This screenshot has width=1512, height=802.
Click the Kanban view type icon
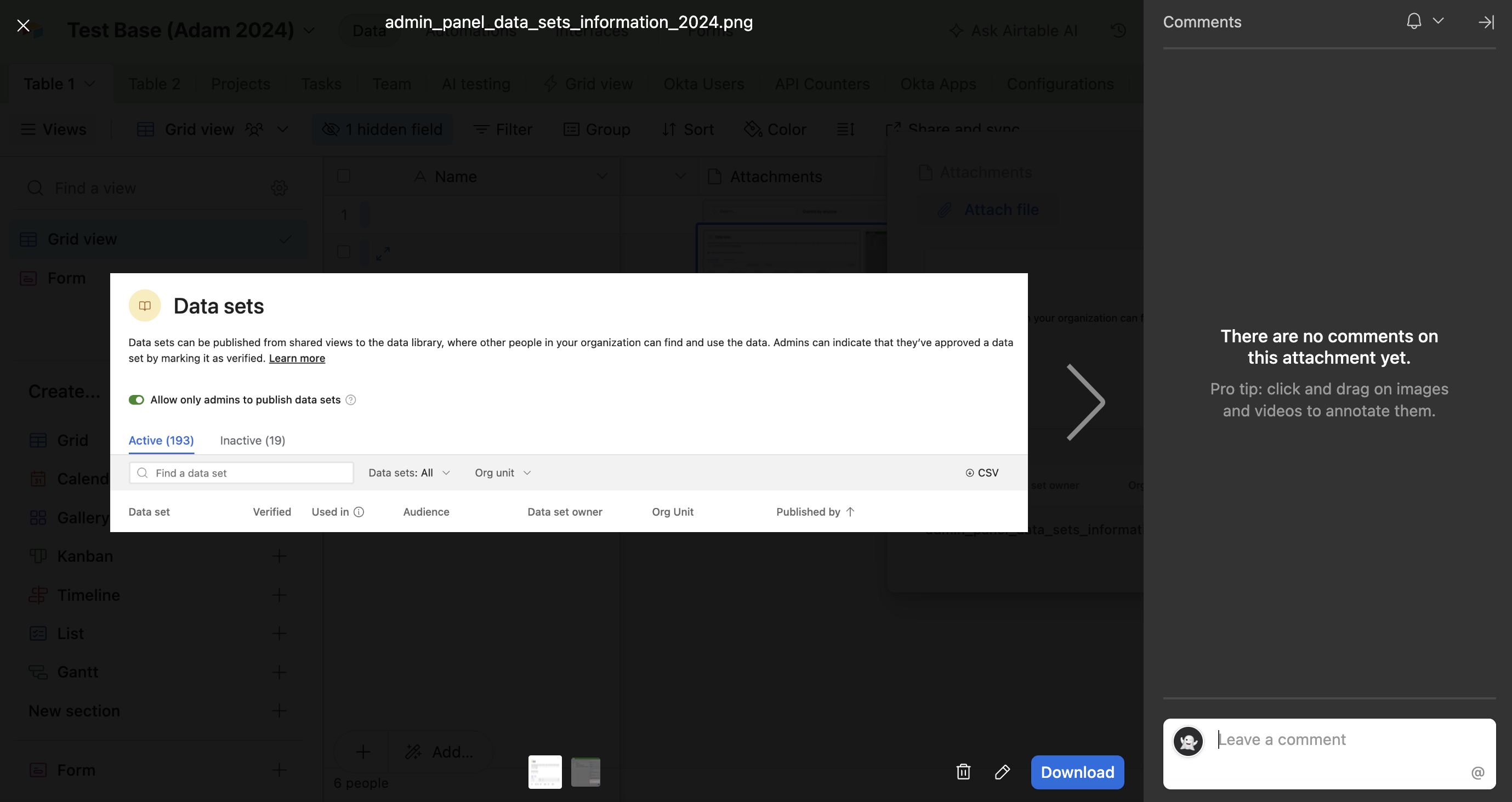[38, 555]
